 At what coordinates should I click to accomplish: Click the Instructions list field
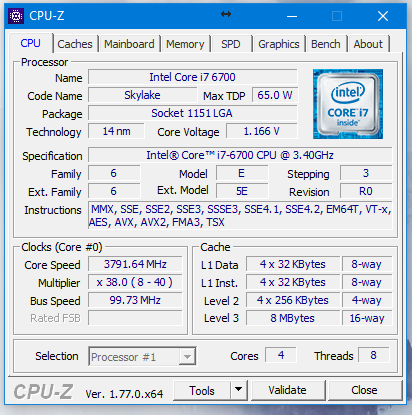point(240,216)
